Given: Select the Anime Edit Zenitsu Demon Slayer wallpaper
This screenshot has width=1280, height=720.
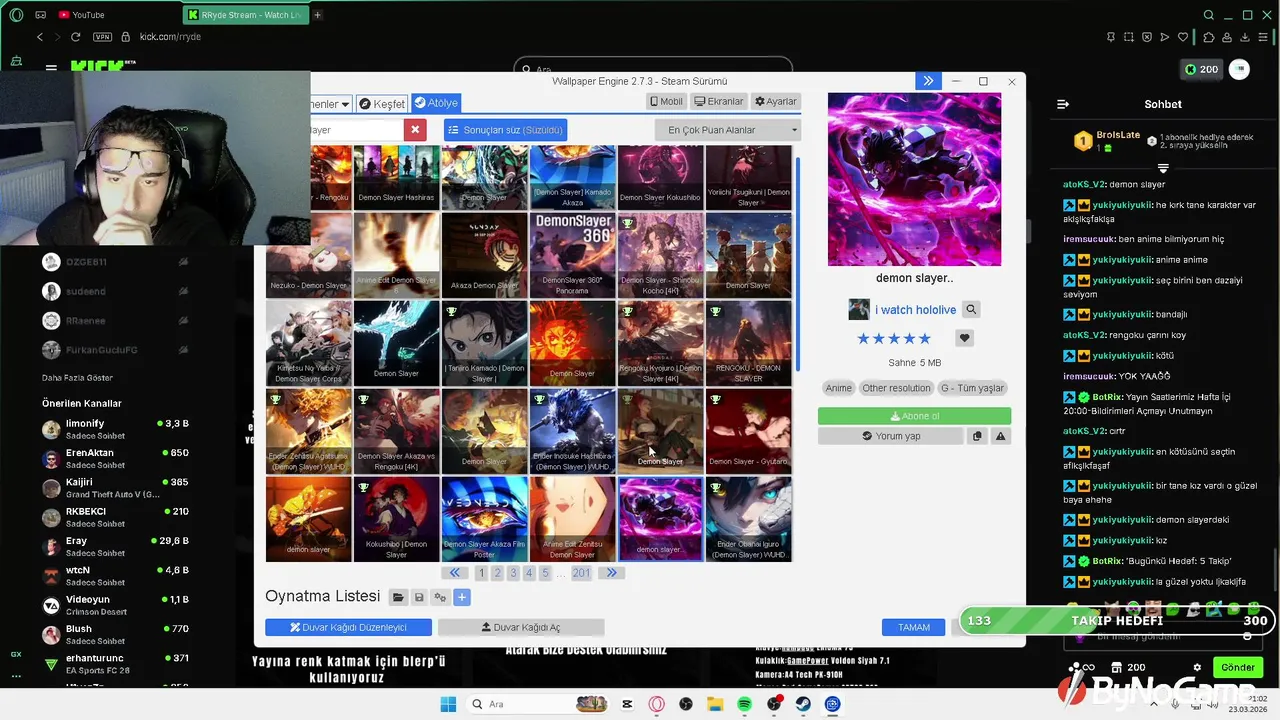Looking at the screenshot, I should pos(572,519).
